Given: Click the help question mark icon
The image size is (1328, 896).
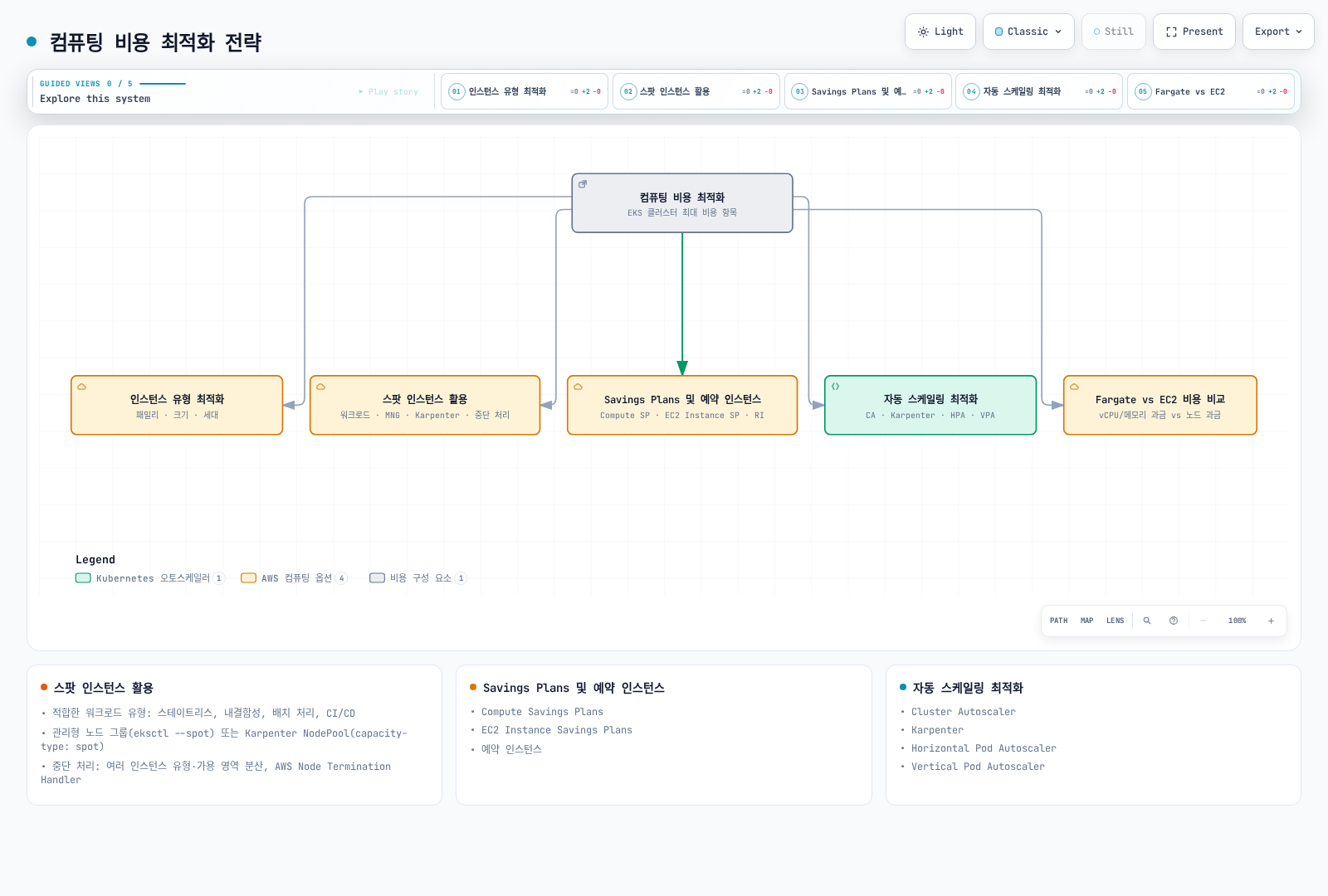Looking at the screenshot, I should (x=1174, y=621).
